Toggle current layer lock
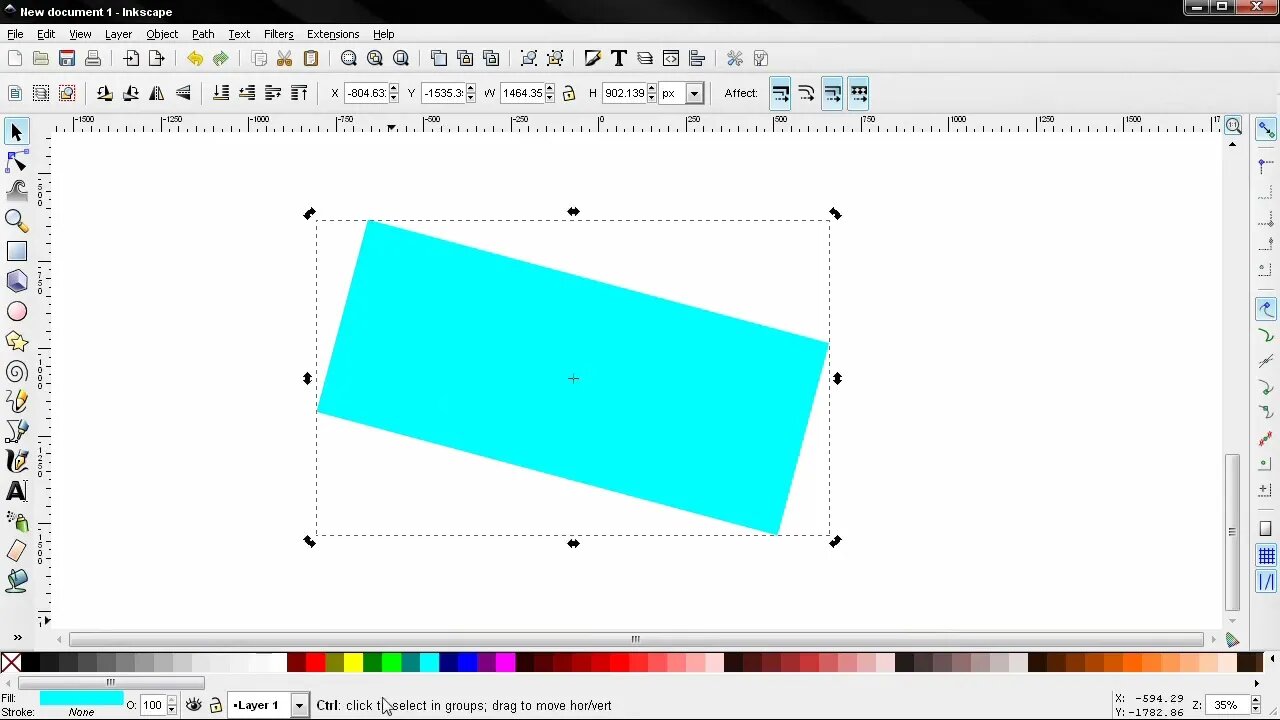 coord(216,705)
